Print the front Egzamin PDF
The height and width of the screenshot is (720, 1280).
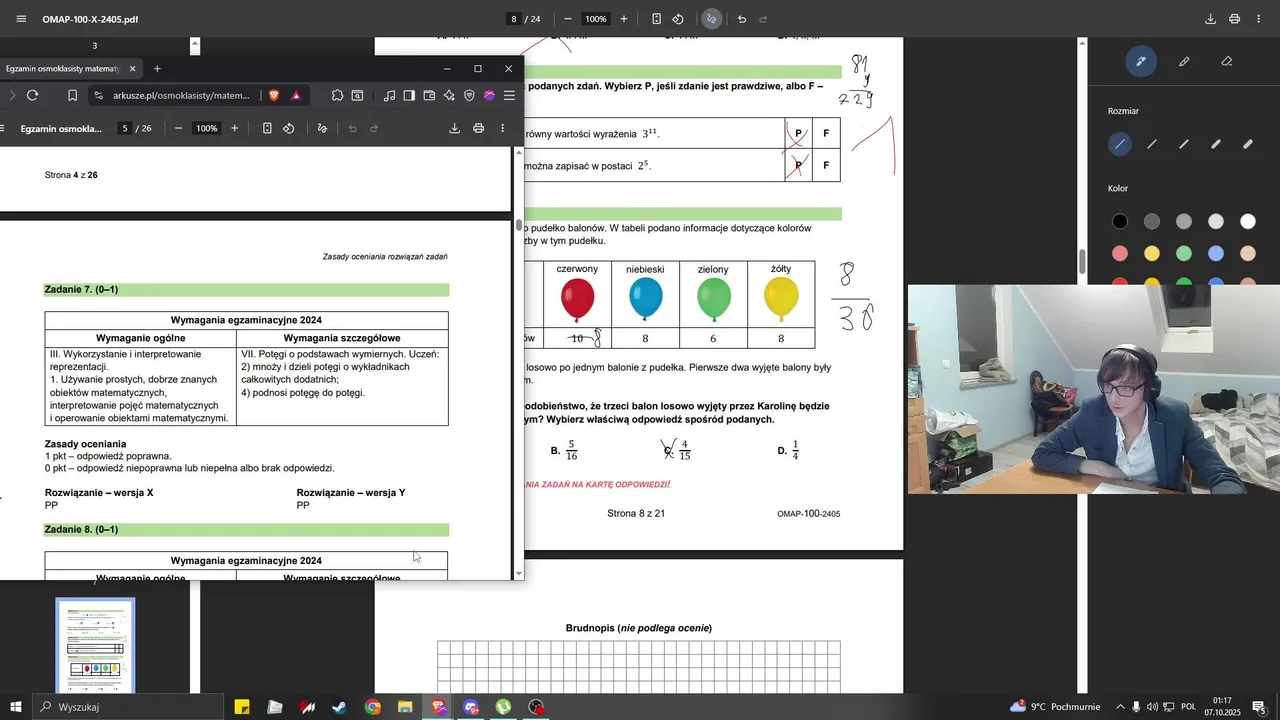(x=478, y=128)
